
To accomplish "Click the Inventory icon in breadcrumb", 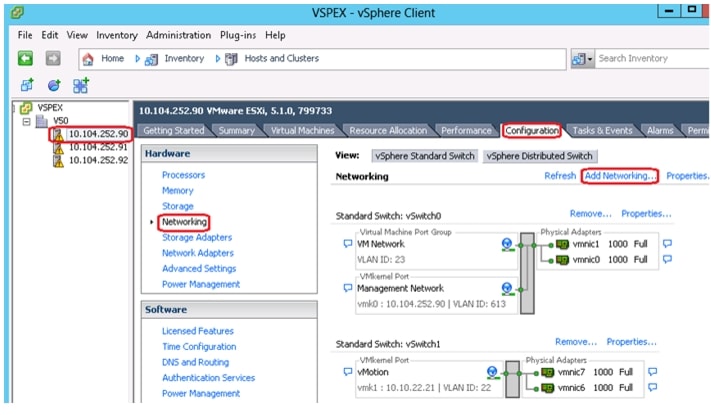I will (x=151, y=59).
